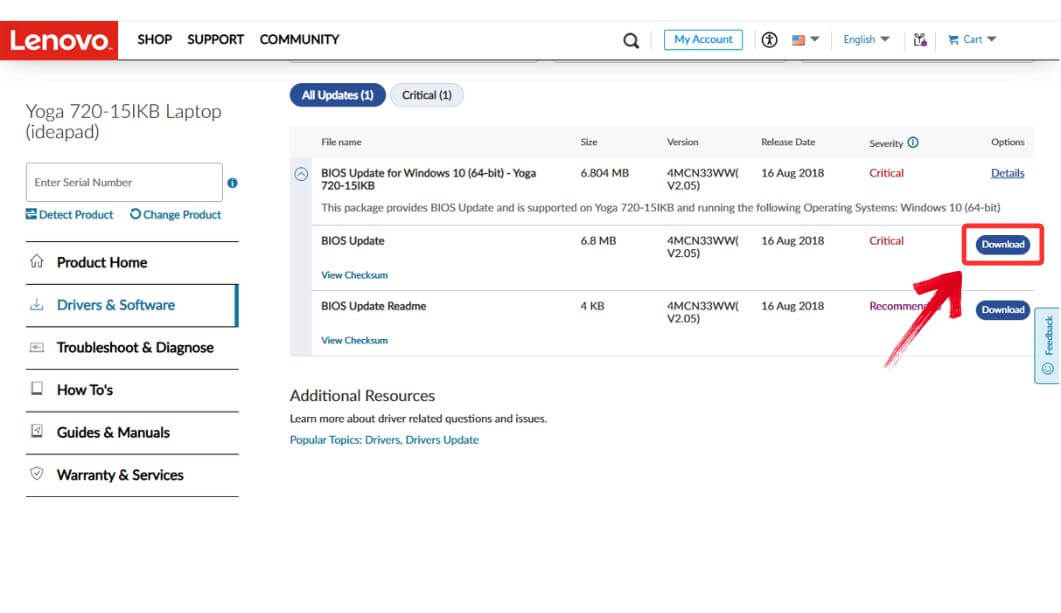Viewport: 1061px width, 613px height.
Task: Click the Lenovo logo
Action: tap(59, 40)
